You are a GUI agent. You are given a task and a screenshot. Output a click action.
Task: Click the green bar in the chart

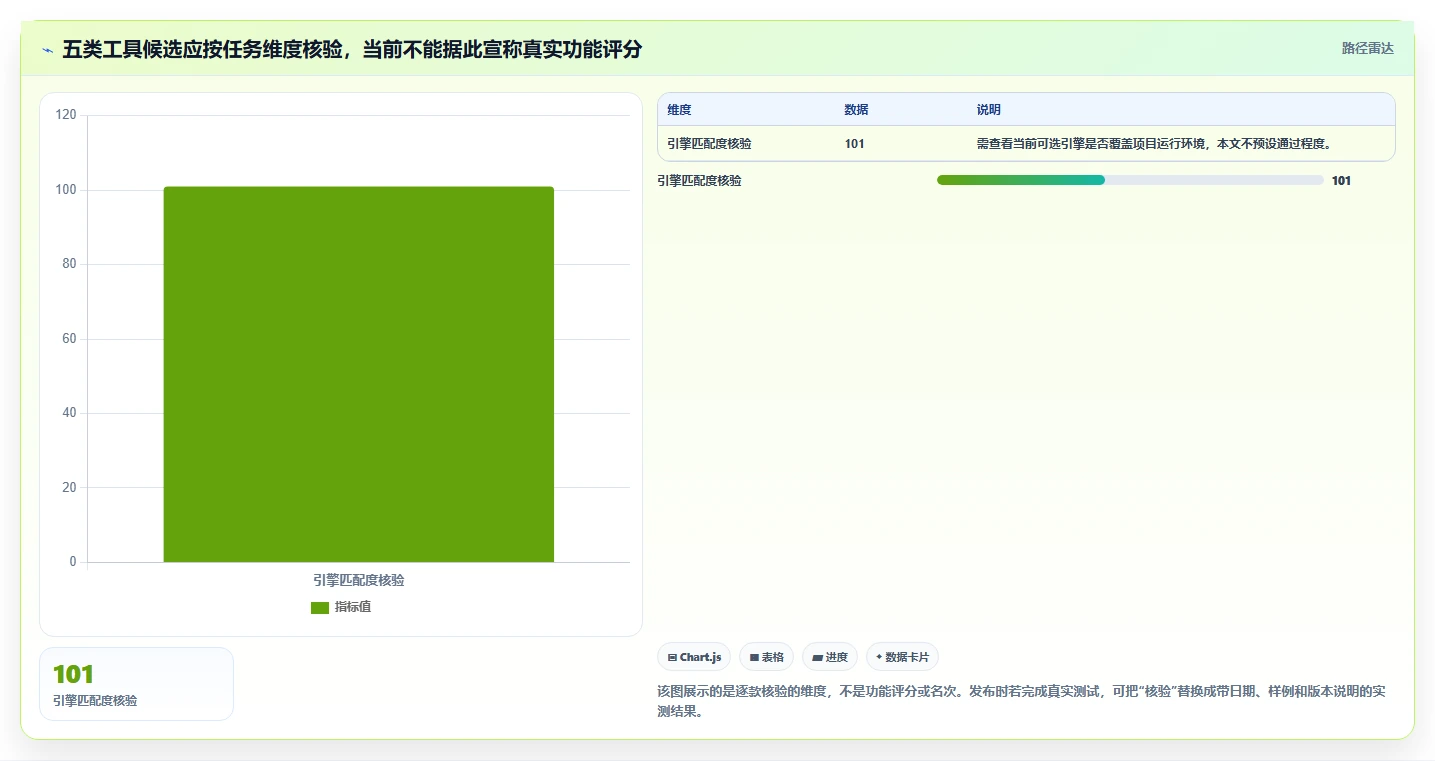tap(358, 374)
